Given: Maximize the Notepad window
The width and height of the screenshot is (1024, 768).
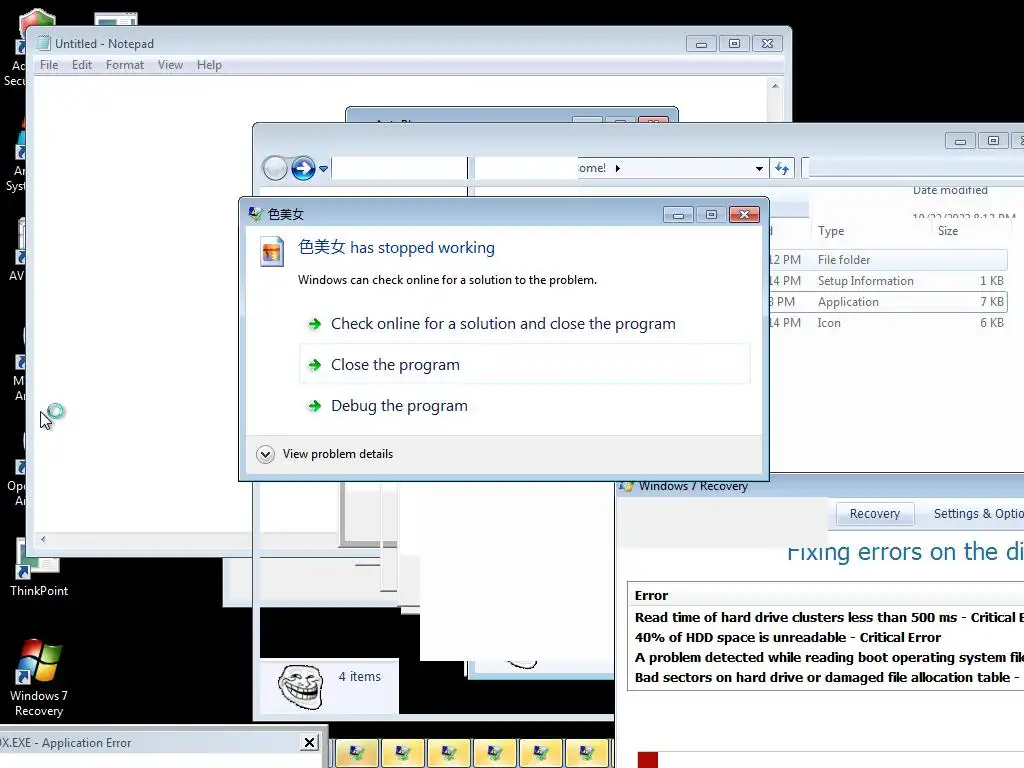Looking at the screenshot, I should tap(734, 44).
